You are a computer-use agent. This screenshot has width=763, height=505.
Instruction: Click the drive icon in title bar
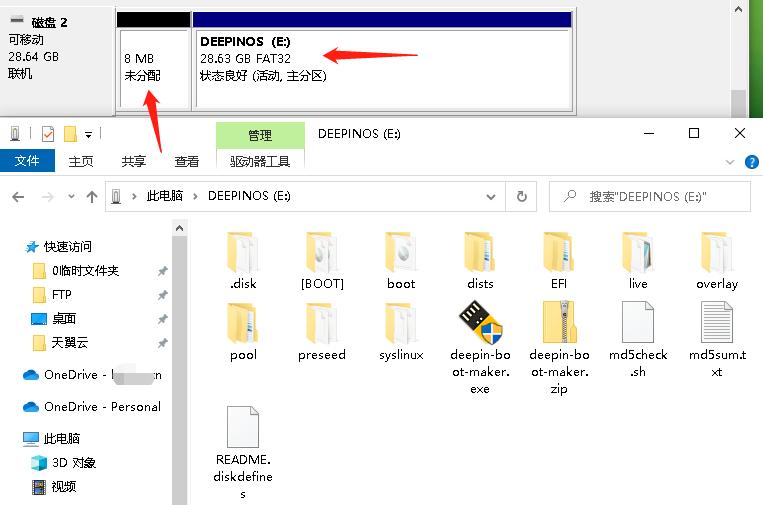(x=15, y=133)
